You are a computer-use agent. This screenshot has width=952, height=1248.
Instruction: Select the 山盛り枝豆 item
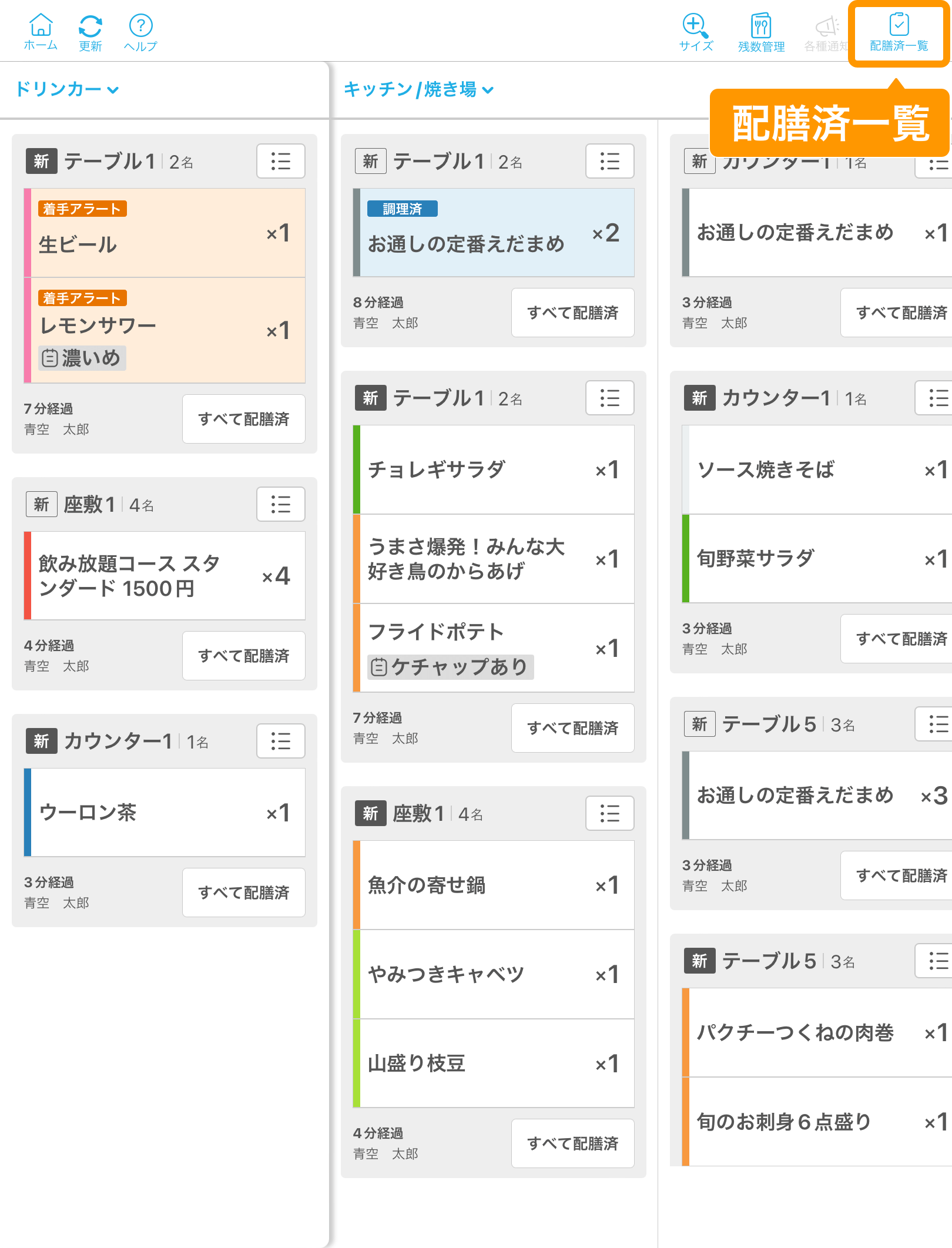pos(494,1064)
